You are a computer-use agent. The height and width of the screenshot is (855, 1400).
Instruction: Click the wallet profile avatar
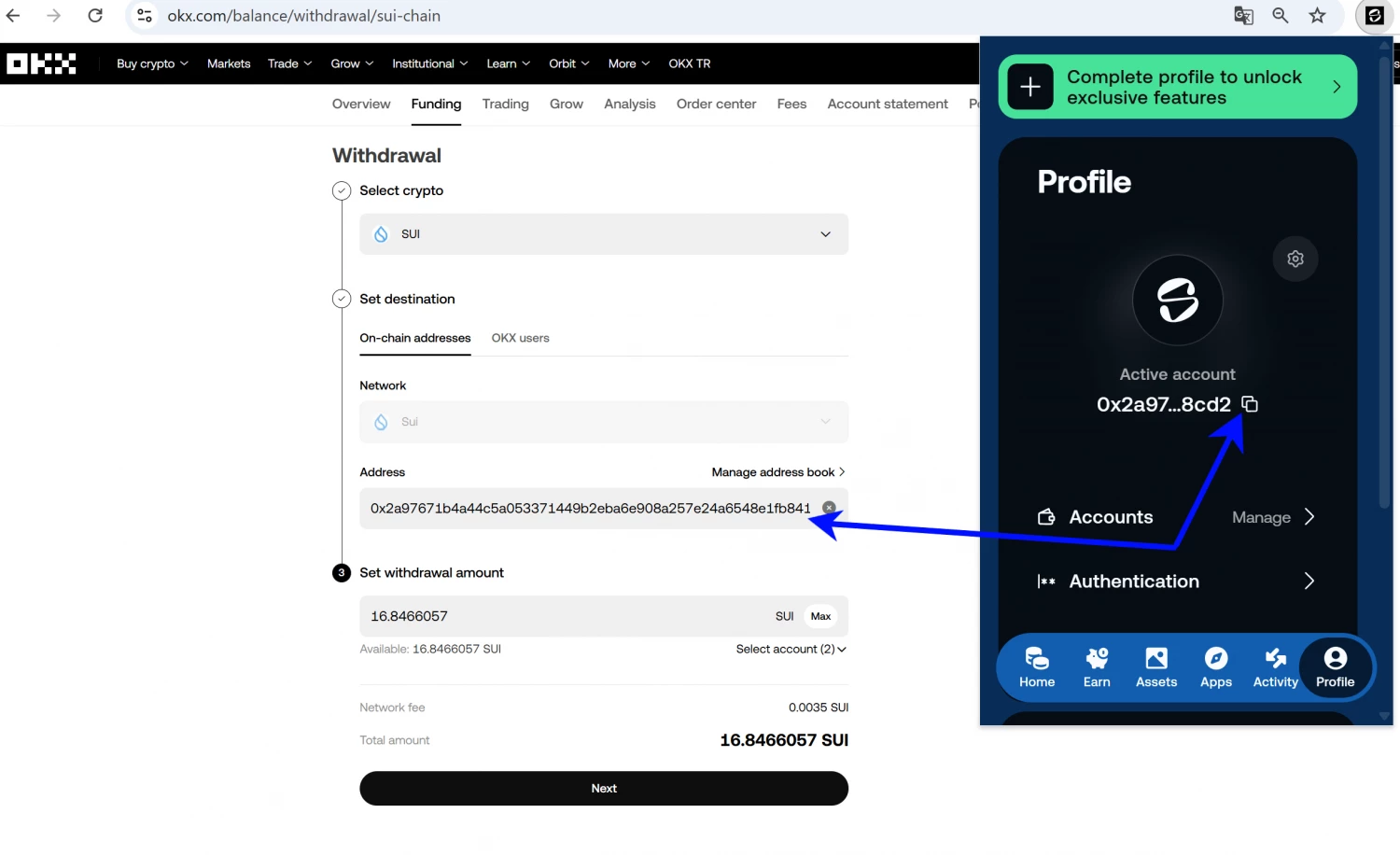tap(1178, 301)
